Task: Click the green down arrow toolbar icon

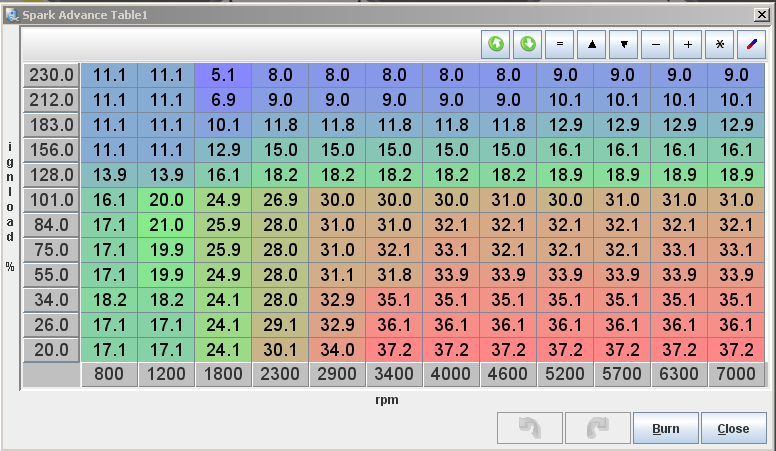Action: coord(528,44)
